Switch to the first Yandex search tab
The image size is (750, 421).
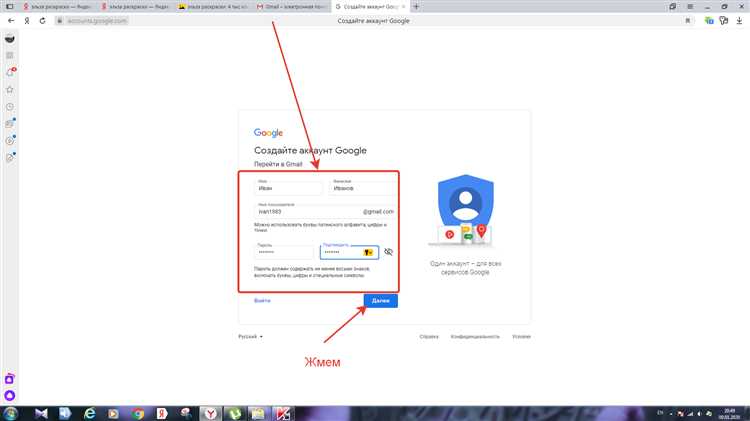coord(56,7)
